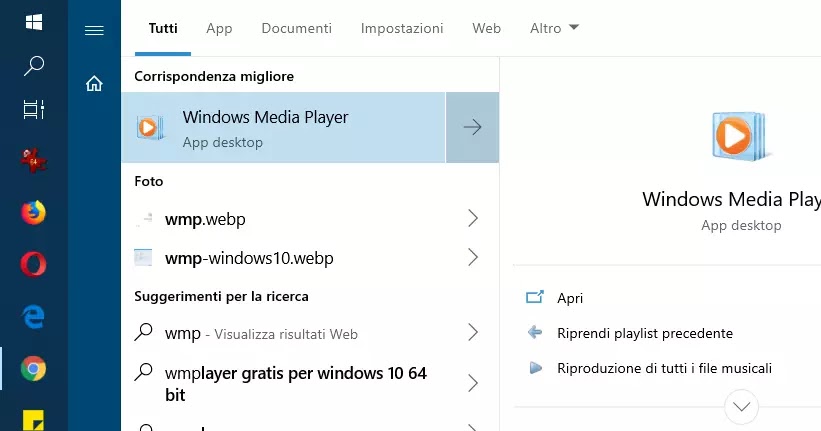The image size is (821, 431).
Task: Launch Opera from the taskbar
Action: tap(34, 264)
